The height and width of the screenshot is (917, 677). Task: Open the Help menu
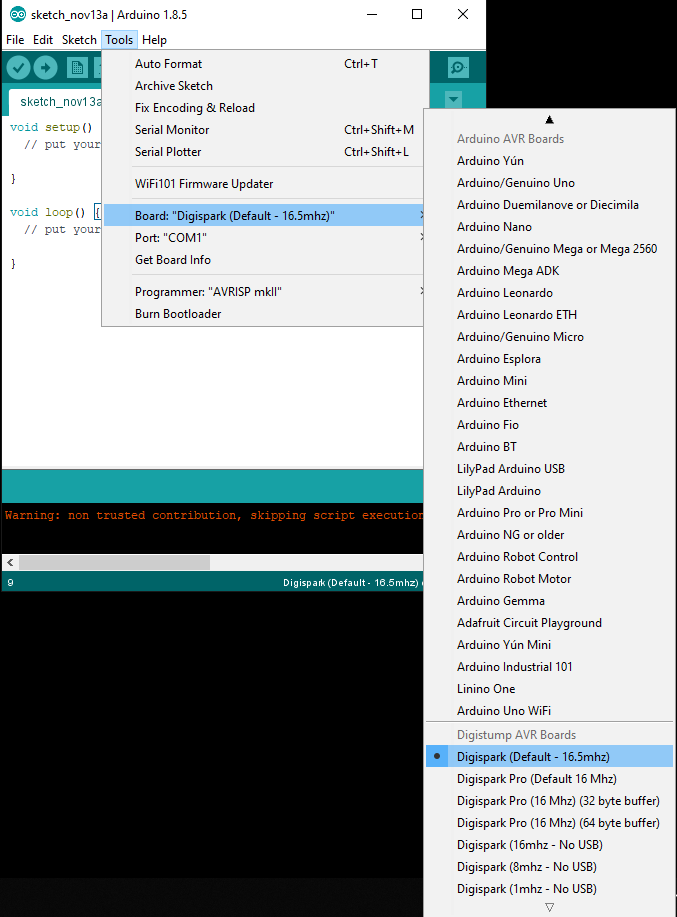[154, 40]
